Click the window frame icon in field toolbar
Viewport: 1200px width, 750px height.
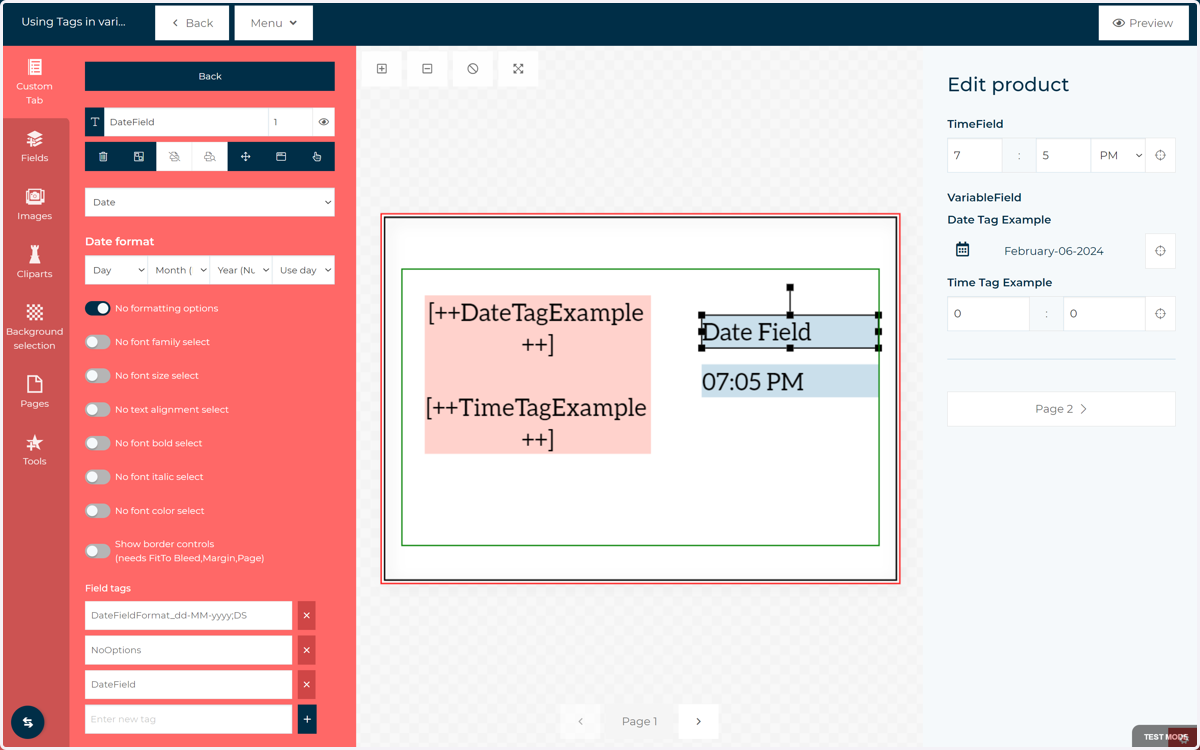pyautogui.click(x=281, y=157)
